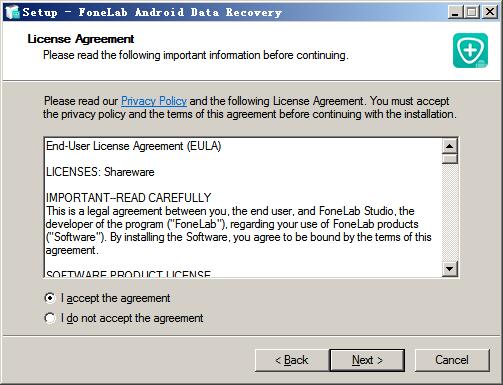
Task: Click the "License Agreement" header title
Action: coord(81,39)
